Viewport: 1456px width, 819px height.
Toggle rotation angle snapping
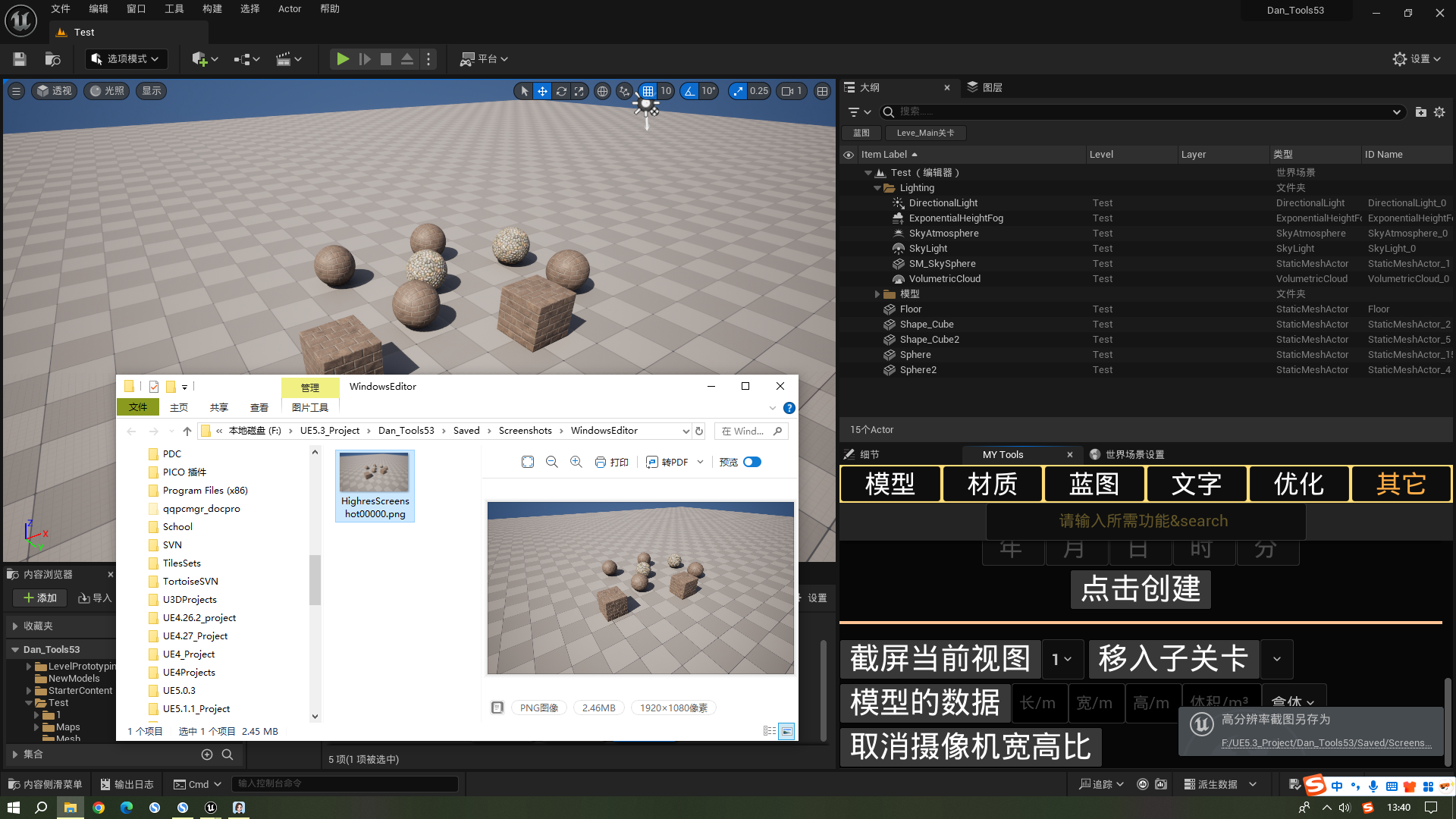coord(689,91)
